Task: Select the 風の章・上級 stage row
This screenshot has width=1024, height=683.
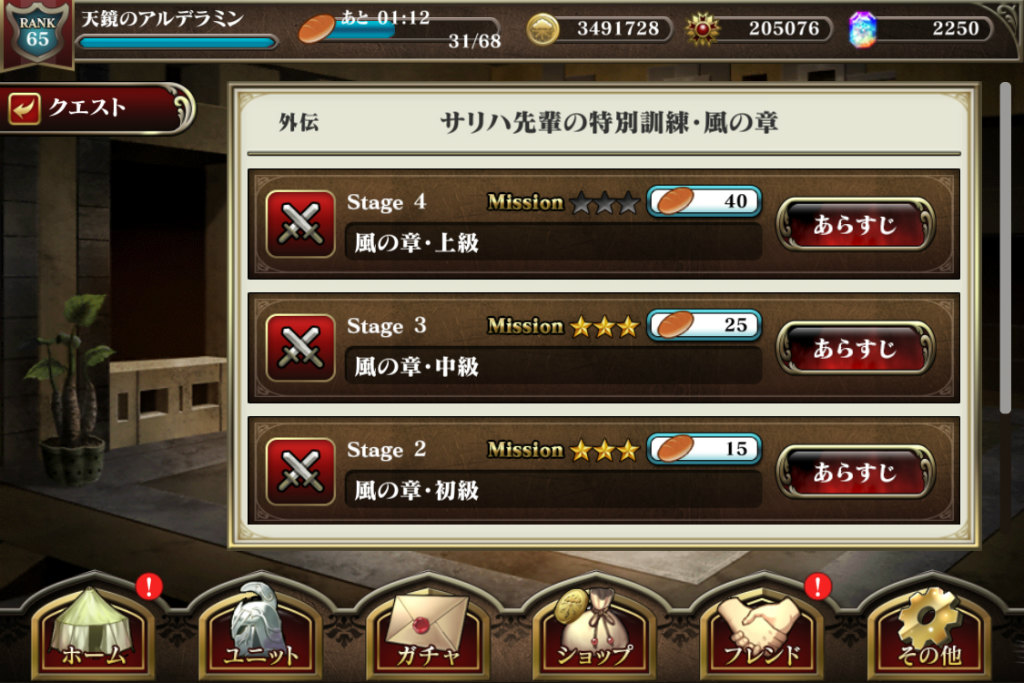Action: [603, 224]
